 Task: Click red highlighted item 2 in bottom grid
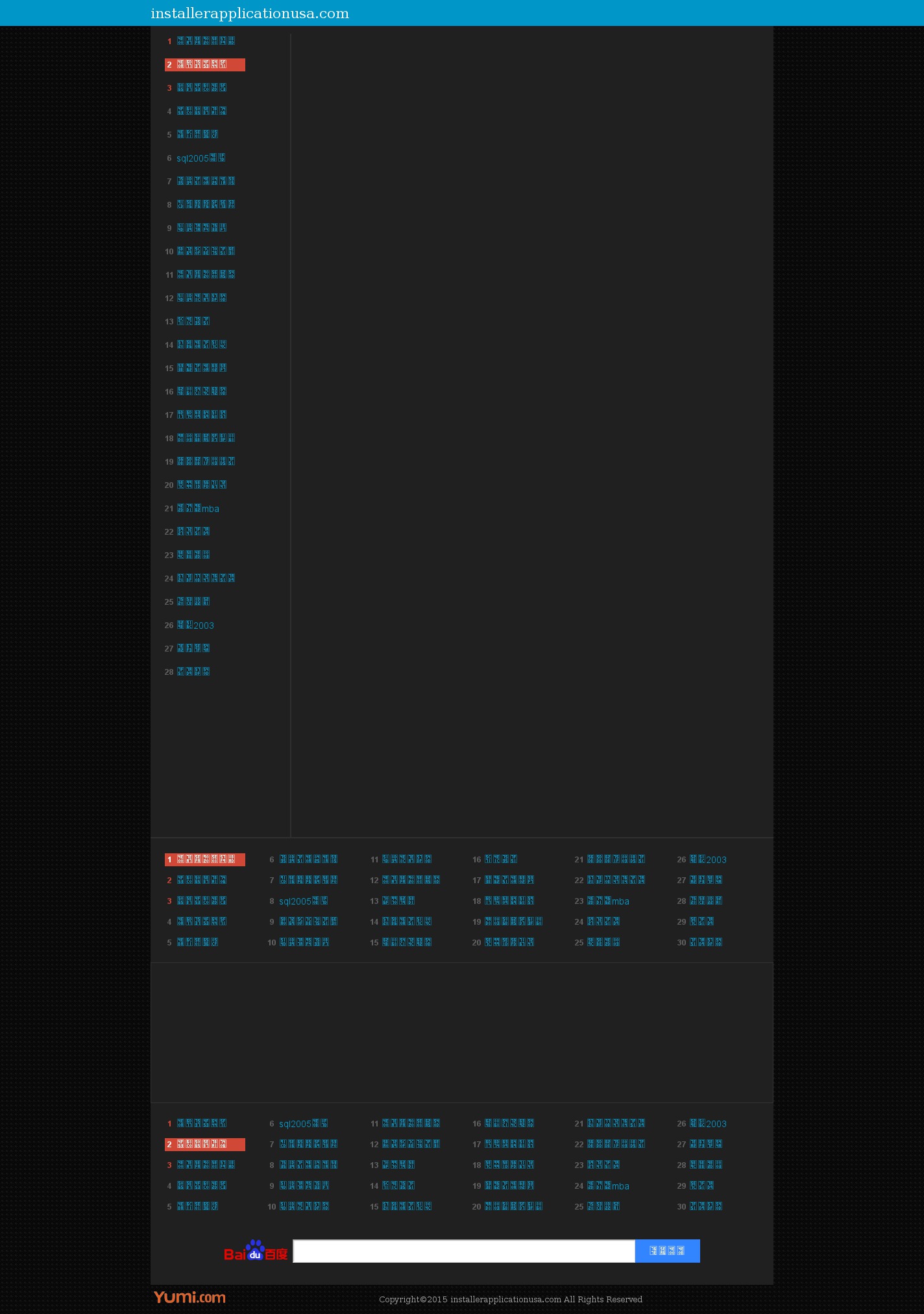point(204,1145)
